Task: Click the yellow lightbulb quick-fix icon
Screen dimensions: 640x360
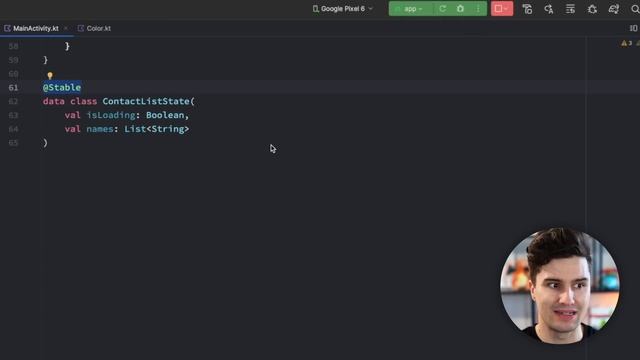Action: click(x=50, y=76)
